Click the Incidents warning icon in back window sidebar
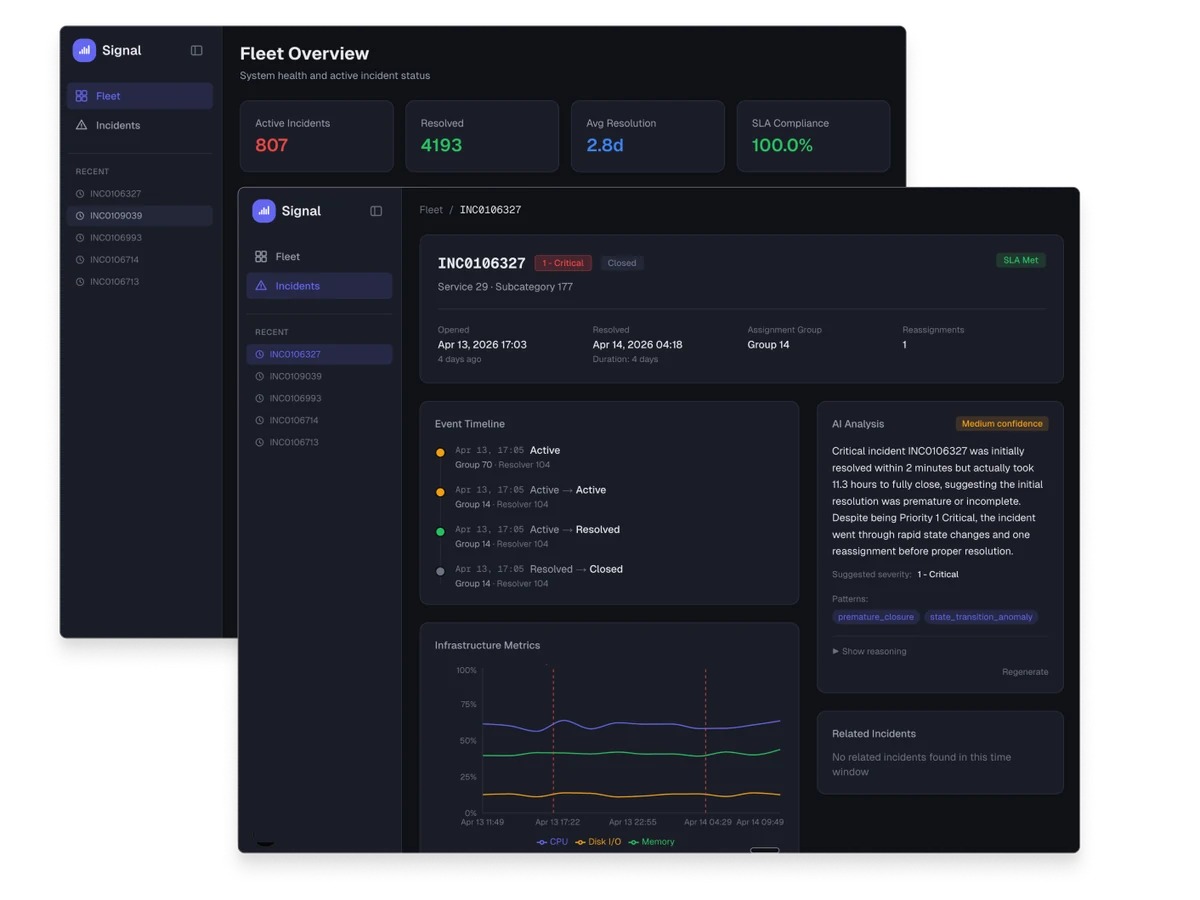The image size is (1200, 900). [81, 125]
